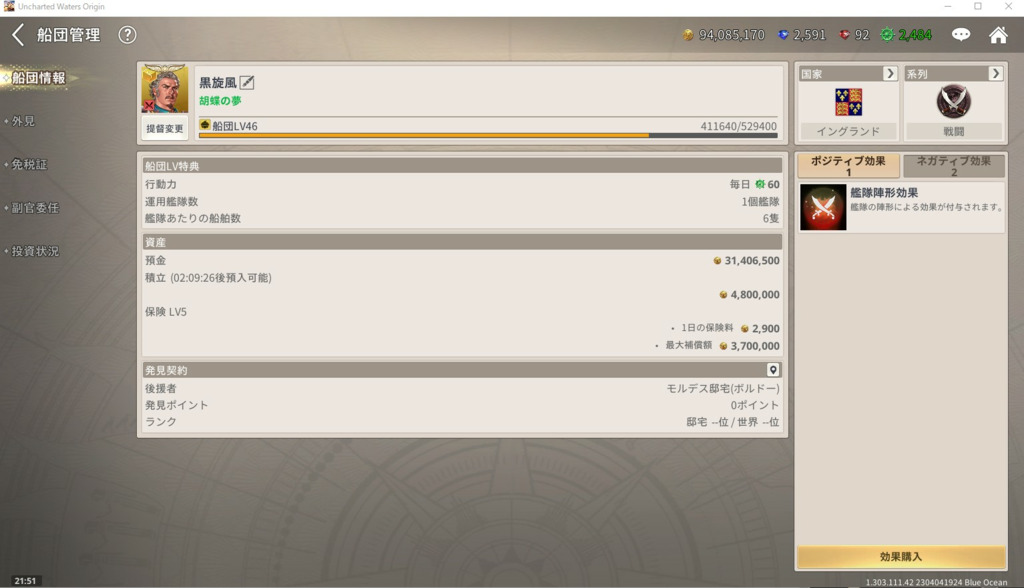Click the deposit amount 31,406,500
Viewport: 1024px width, 588px height.
point(752,260)
